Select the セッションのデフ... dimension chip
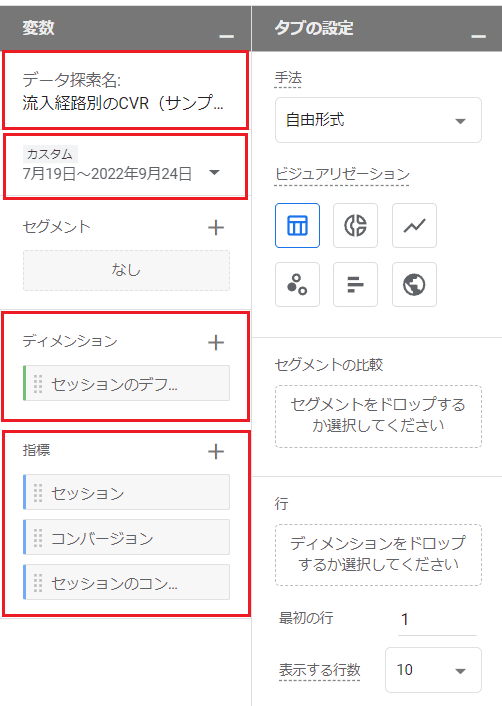 [127, 383]
